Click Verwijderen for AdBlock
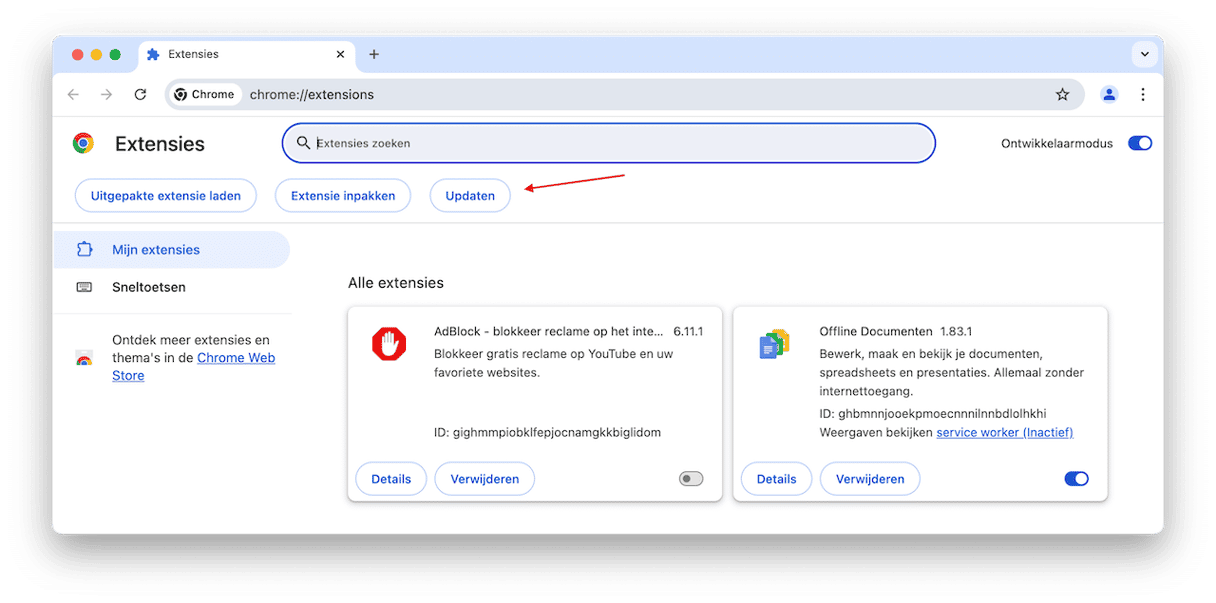This screenshot has width=1216, height=603. point(485,479)
